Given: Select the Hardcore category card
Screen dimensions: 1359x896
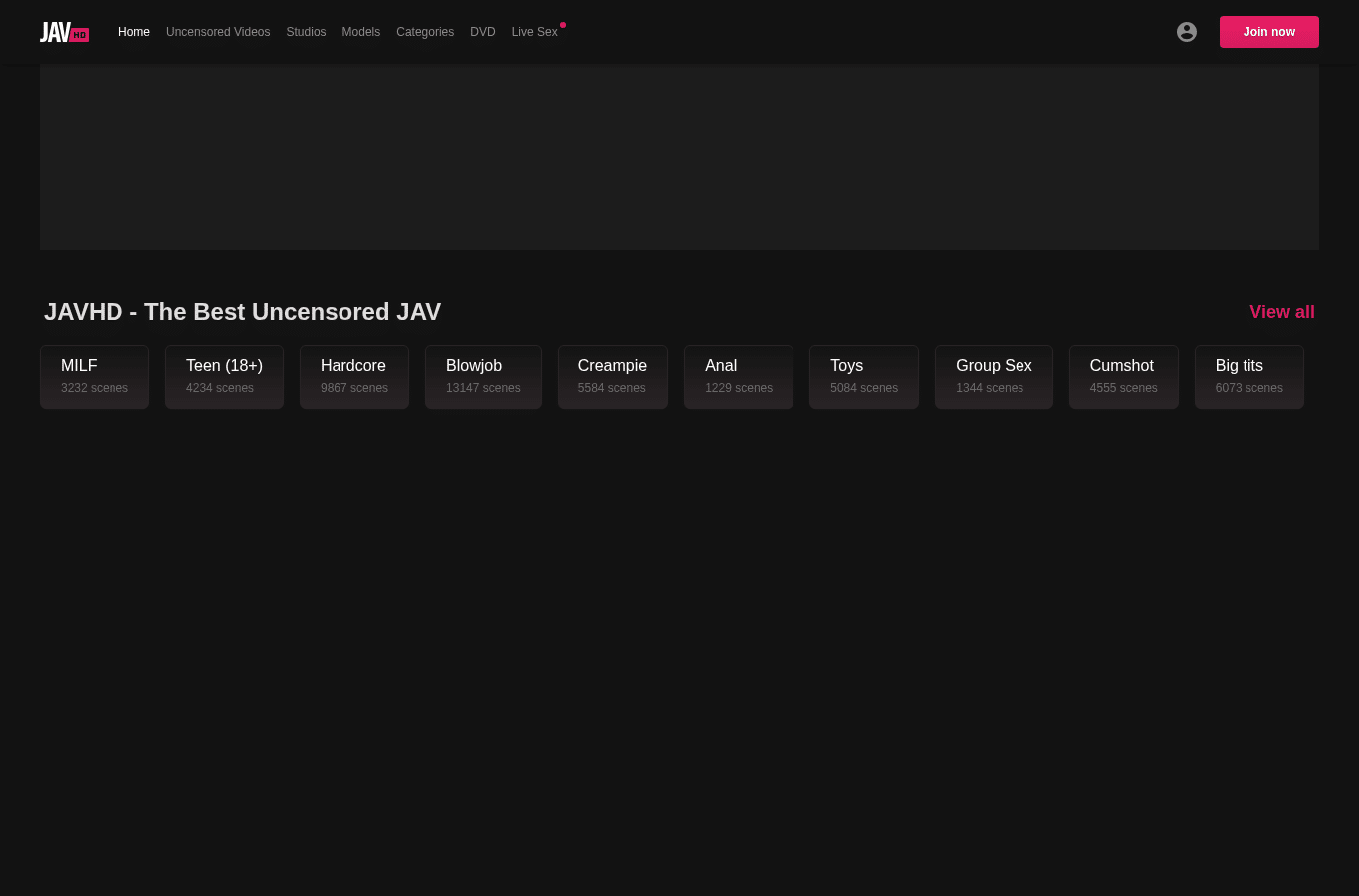Looking at the screenshot, I should [354, 377].
